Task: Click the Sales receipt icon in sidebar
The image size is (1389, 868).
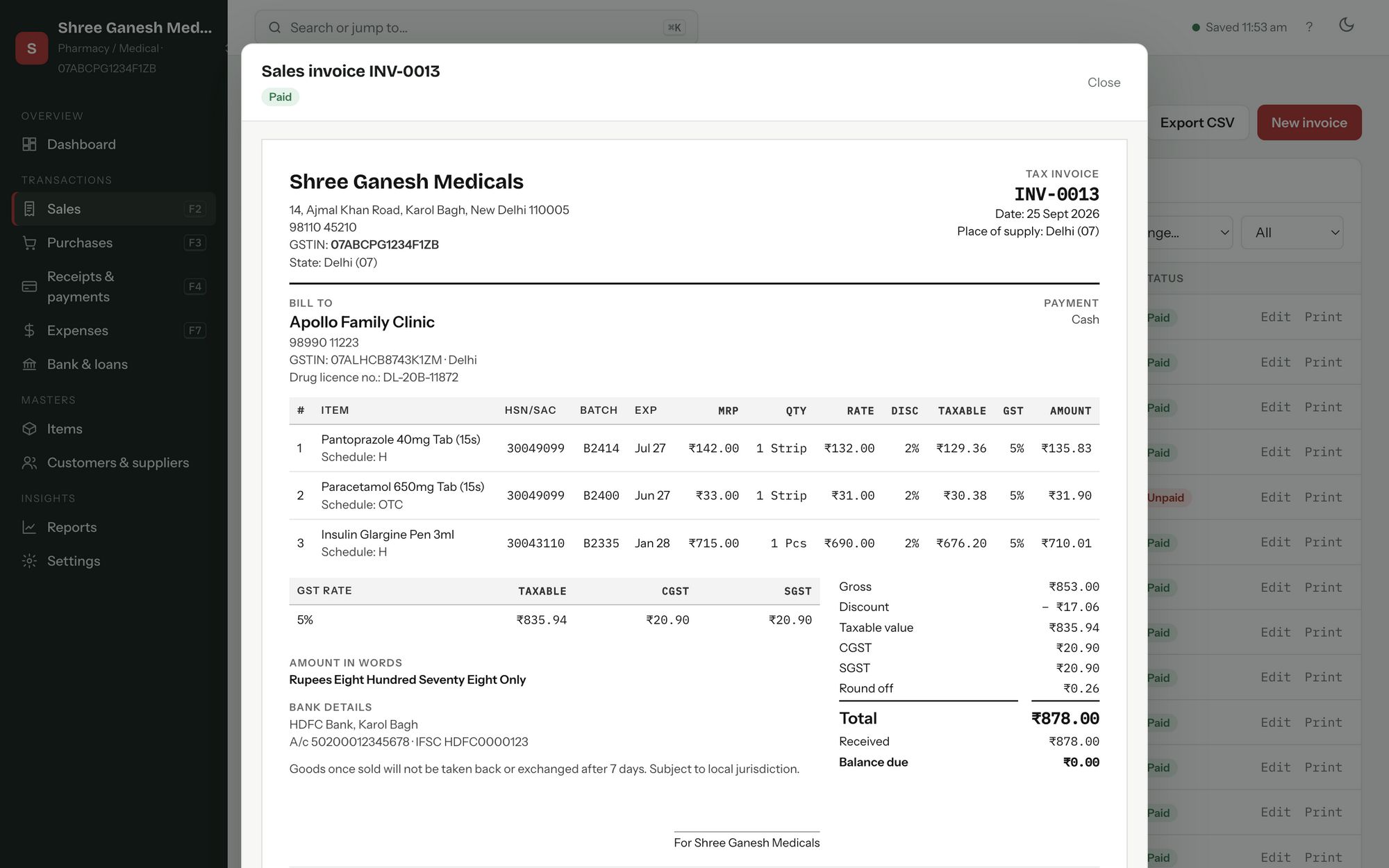Action: coord(29,209)
